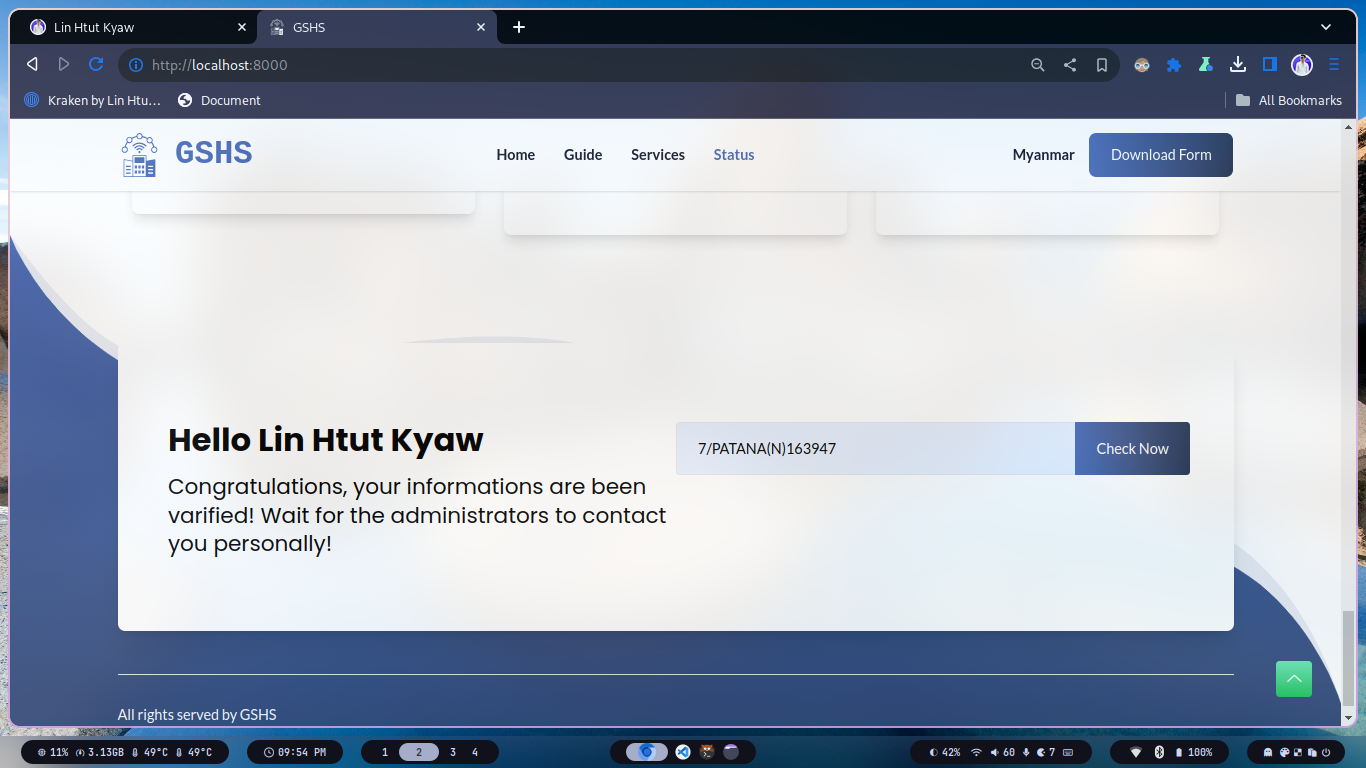Focus the ID number input field
The width and height of the screenshot is (1366, 768).
click(x=875, y=449)
